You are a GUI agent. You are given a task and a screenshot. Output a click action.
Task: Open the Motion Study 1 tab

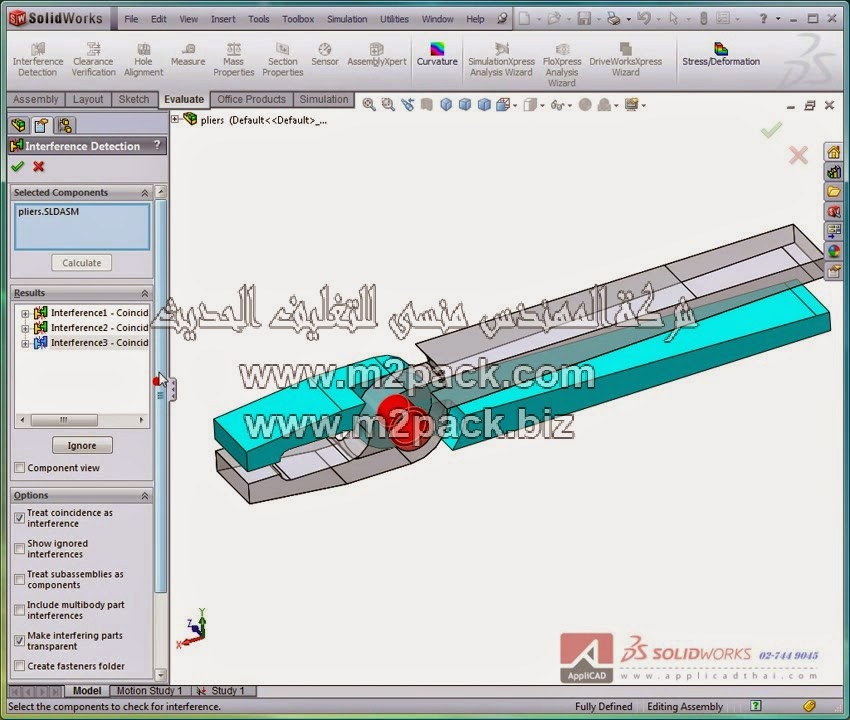coord(150,691)
